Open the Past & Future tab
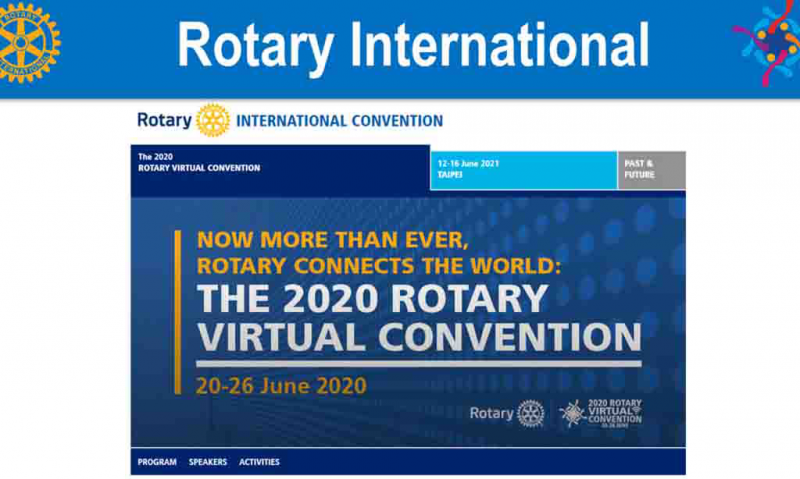This screenshot has width=800, height=479. pyautogui.click(x=652, y=170)
